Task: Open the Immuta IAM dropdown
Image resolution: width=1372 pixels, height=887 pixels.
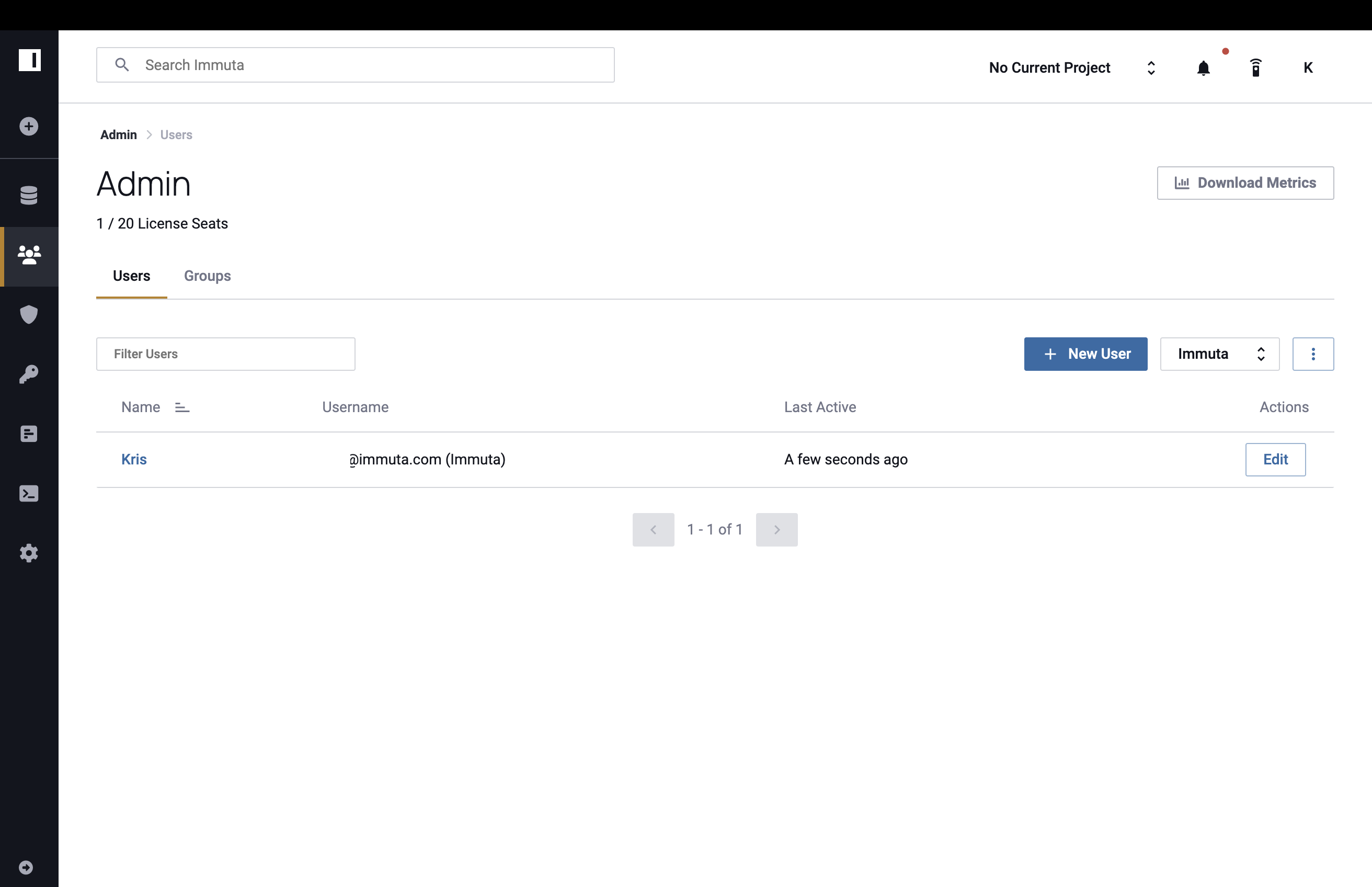Action: point(1219,354)
